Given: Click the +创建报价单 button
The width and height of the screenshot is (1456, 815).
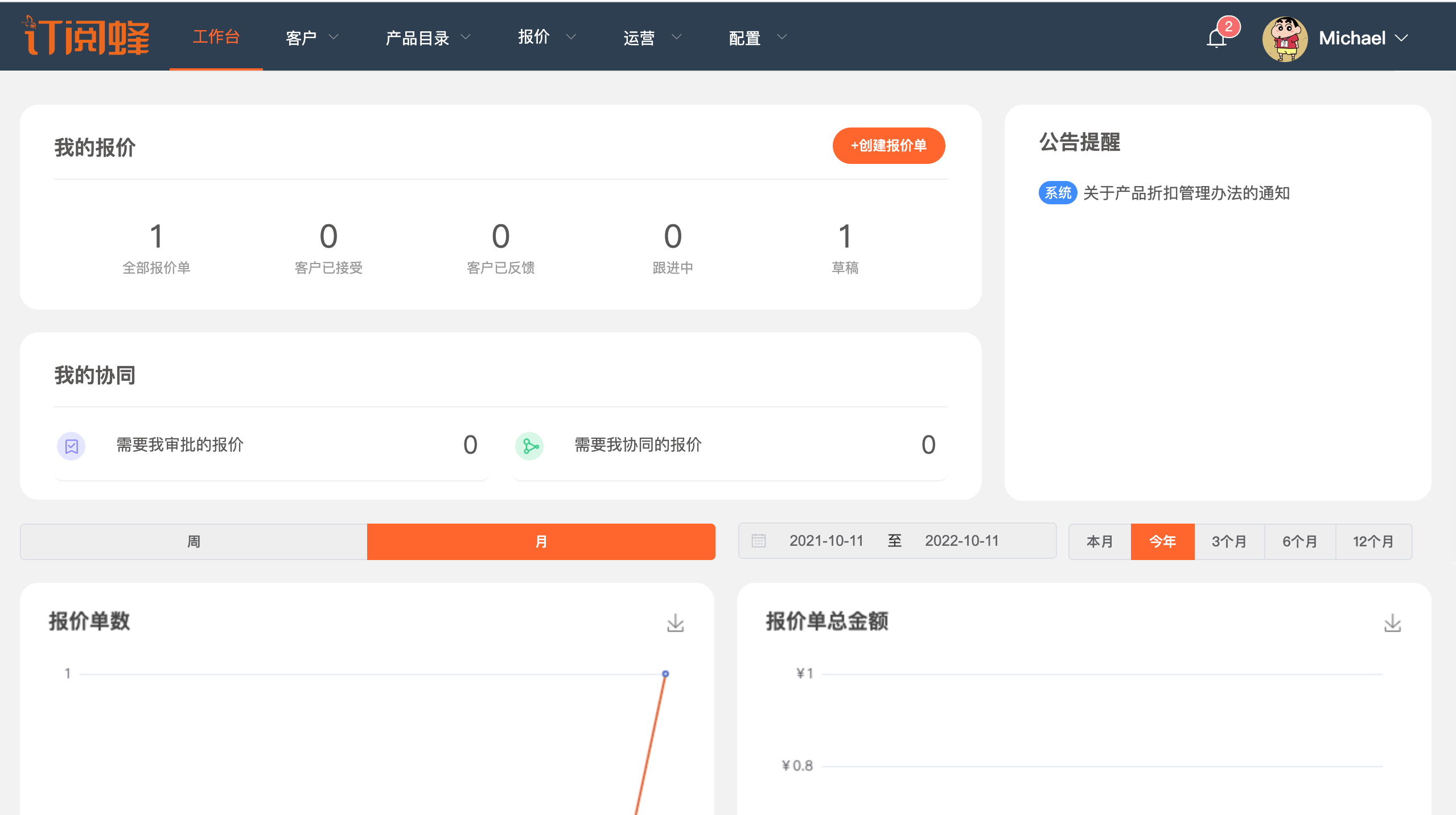Looking at the screenshot, I should (889, 146).
